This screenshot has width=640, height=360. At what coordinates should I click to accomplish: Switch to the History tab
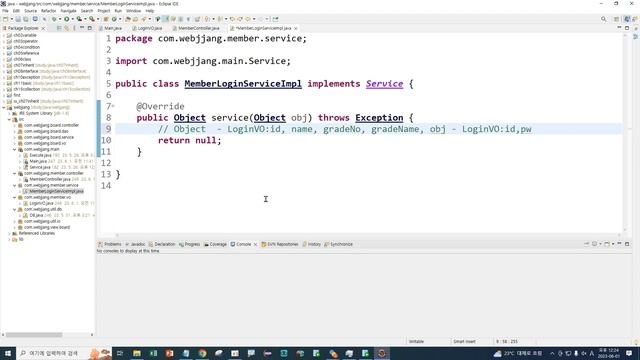tap(312, 244)
